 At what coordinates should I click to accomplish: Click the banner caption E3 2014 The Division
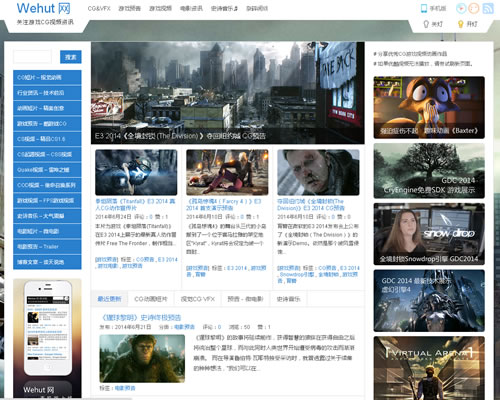pos(180,136)
